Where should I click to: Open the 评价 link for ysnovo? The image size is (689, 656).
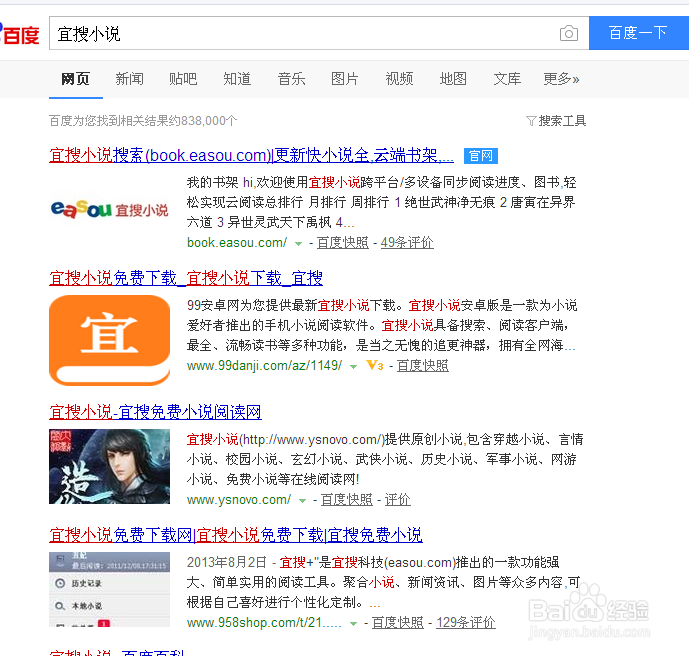coord(398,500)
